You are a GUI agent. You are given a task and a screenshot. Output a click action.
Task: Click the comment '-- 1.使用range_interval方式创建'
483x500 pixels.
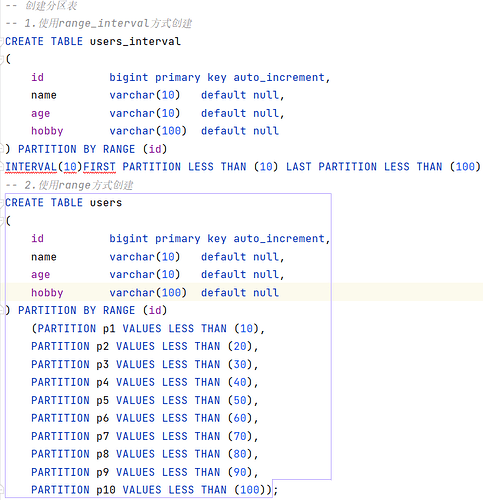click(x=99, y=23)
